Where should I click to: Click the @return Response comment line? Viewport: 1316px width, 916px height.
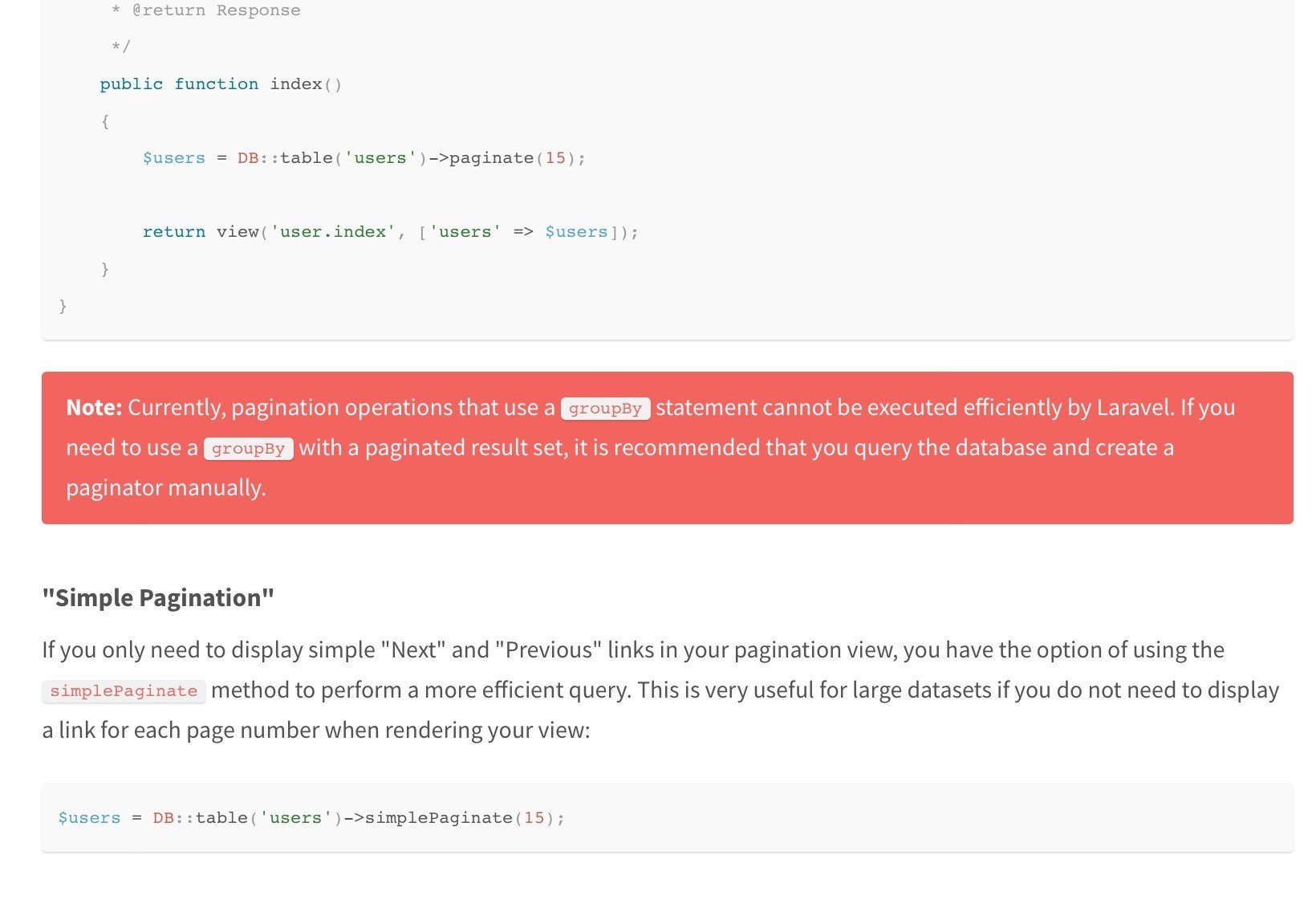[216, 10]
